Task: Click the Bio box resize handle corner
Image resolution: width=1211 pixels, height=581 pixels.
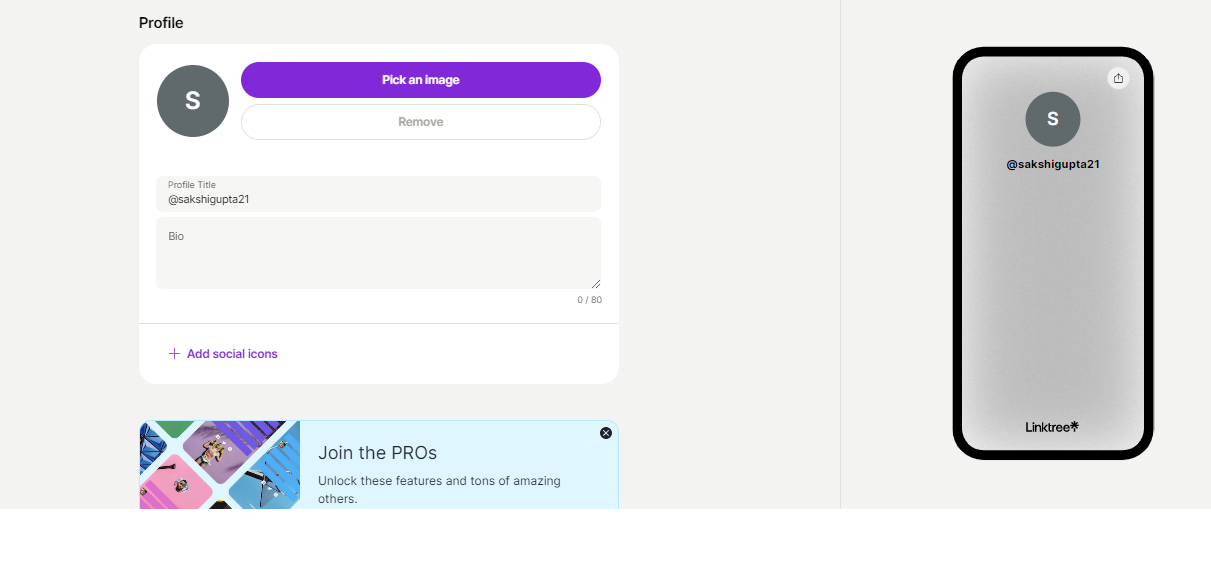Action: (x=596, y=284)
